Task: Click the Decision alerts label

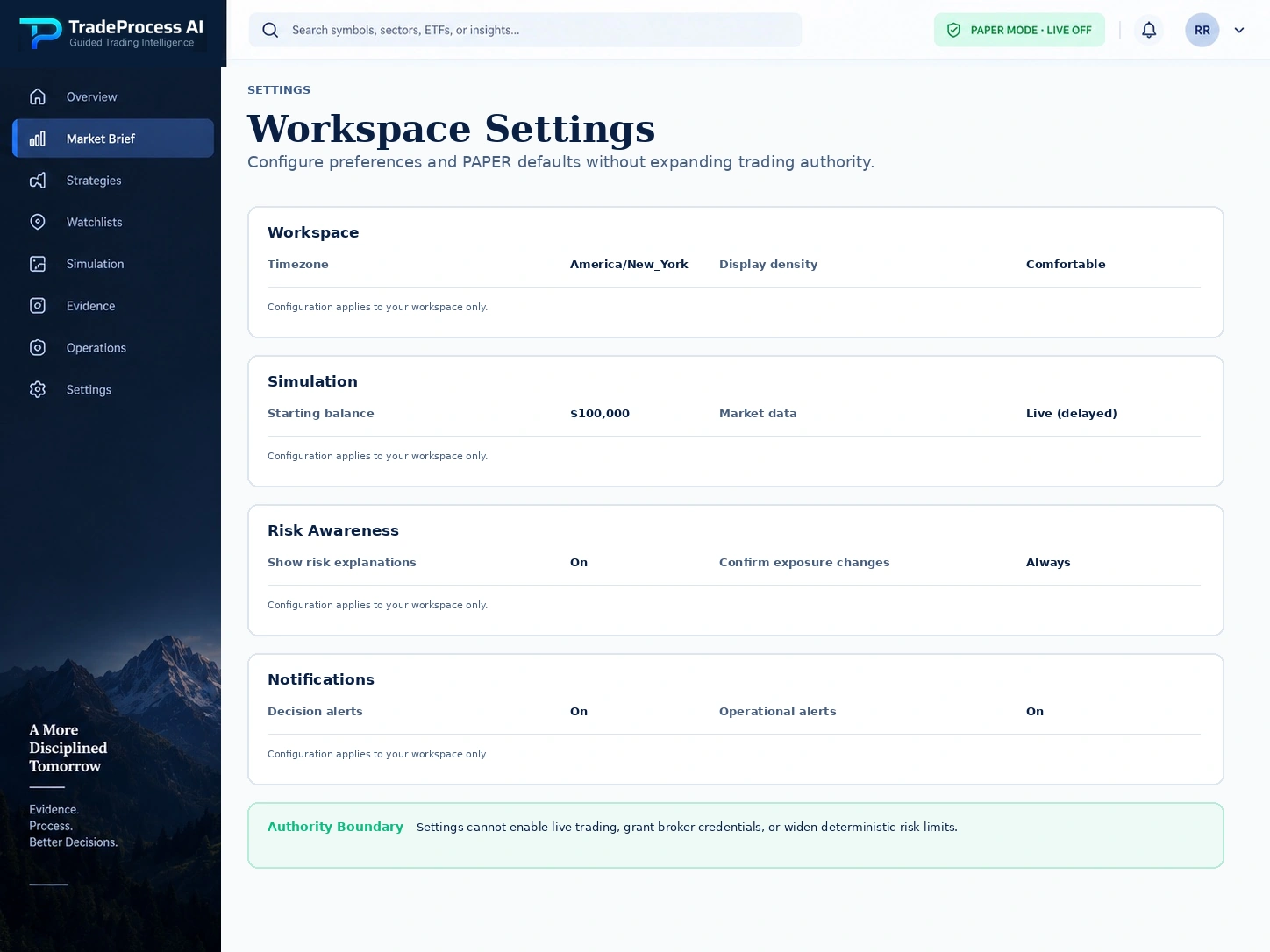Action: click(x=315, y=711)
